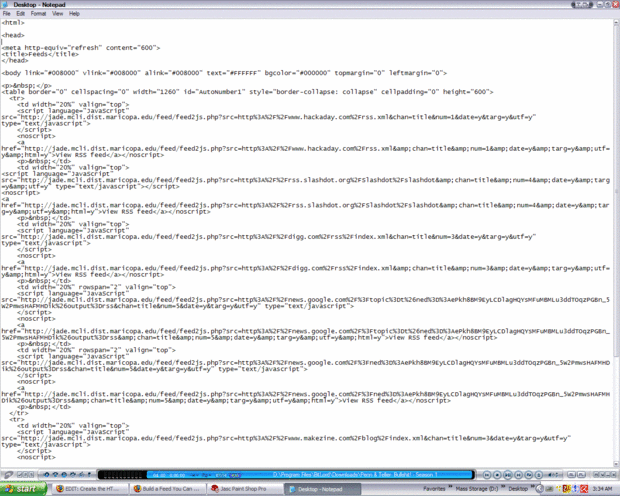Click the clock showing 3:34 AM
Screen dimensions: 620x496
[602, 489]
